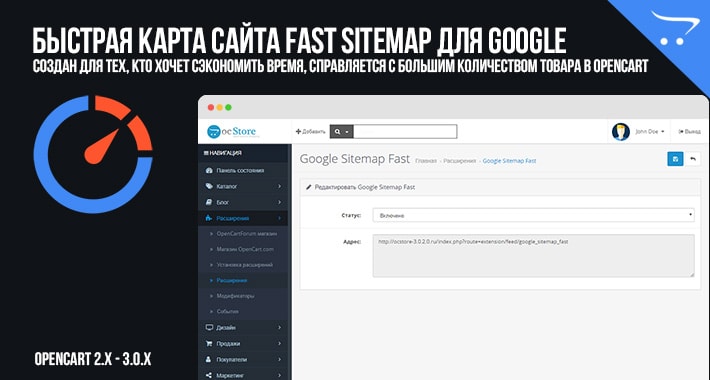This screenshot has width=710, height=380.
Task: Click the Выход logout link
Action: [689, 131]
